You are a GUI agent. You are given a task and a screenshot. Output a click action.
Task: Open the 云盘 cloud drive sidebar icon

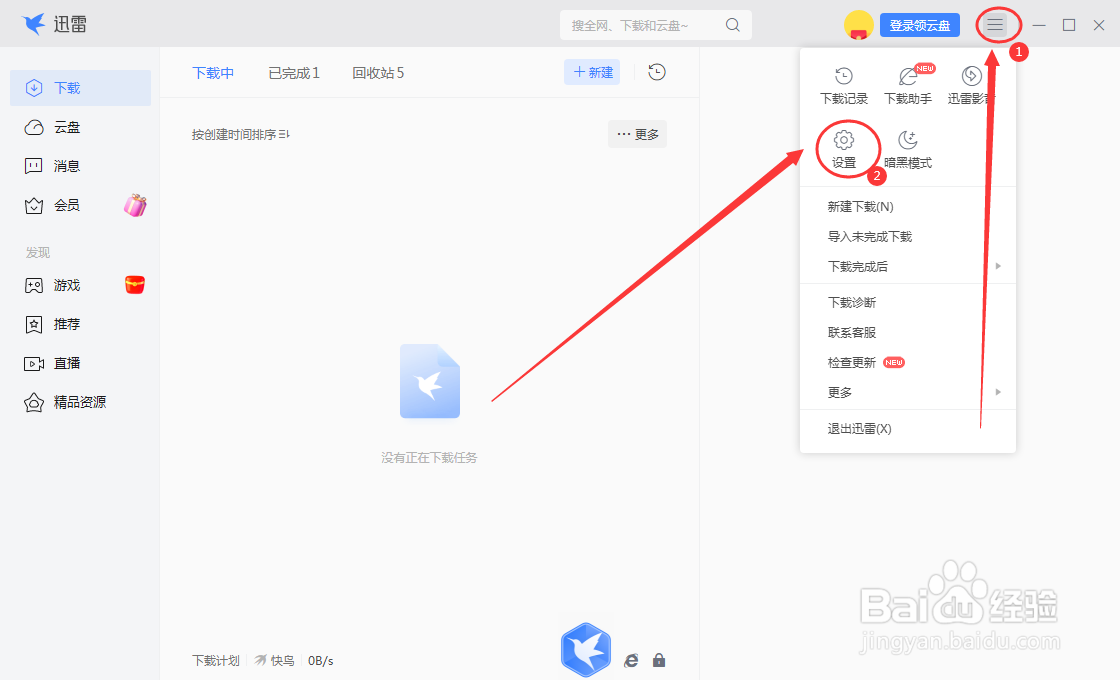(x=33, y=126)
